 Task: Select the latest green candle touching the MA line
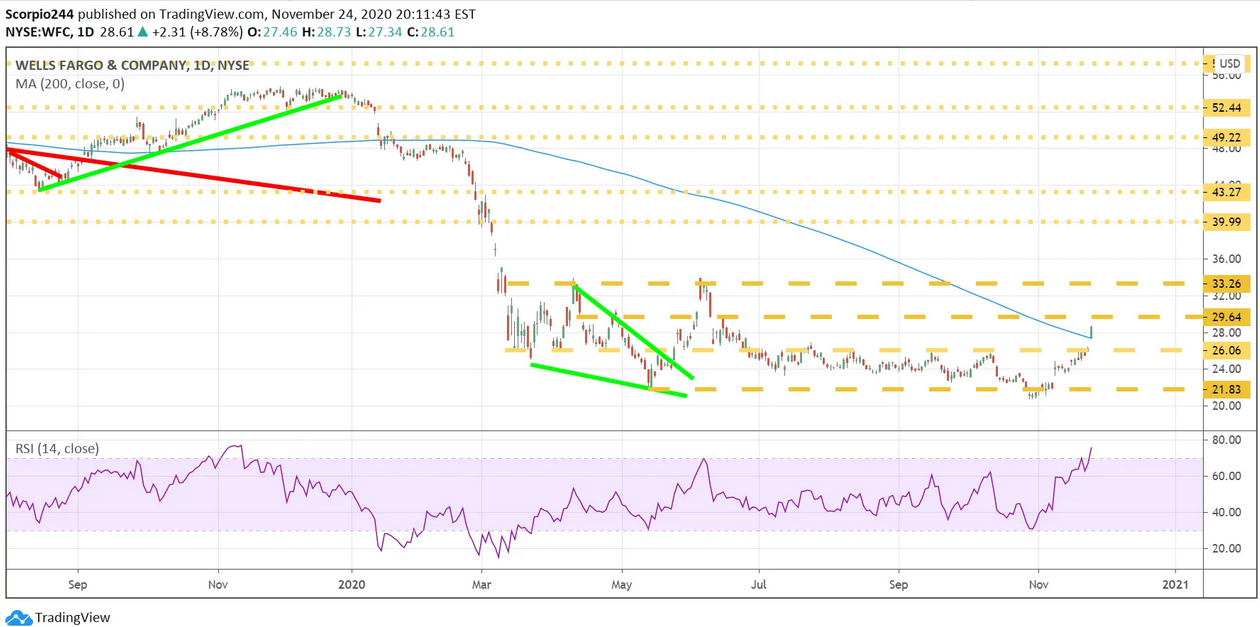(x=1092, y=332)
